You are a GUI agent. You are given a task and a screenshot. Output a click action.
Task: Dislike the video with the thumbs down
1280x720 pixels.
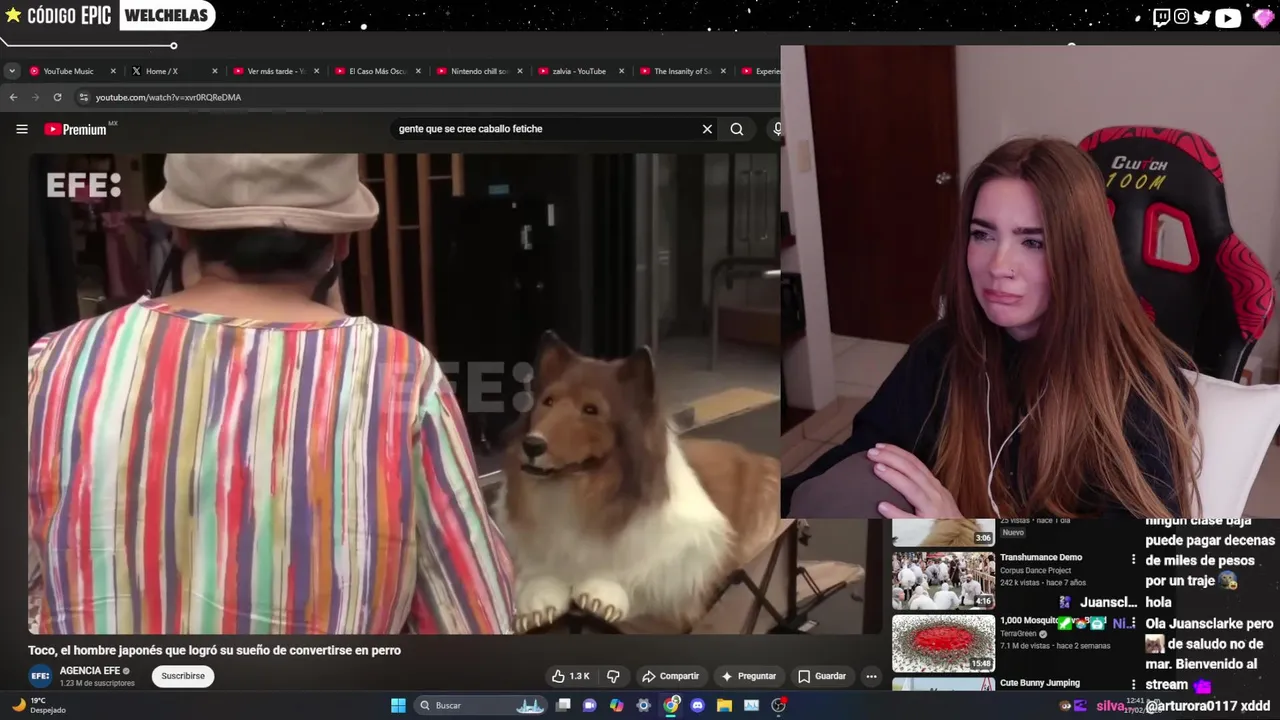[613, 676]
